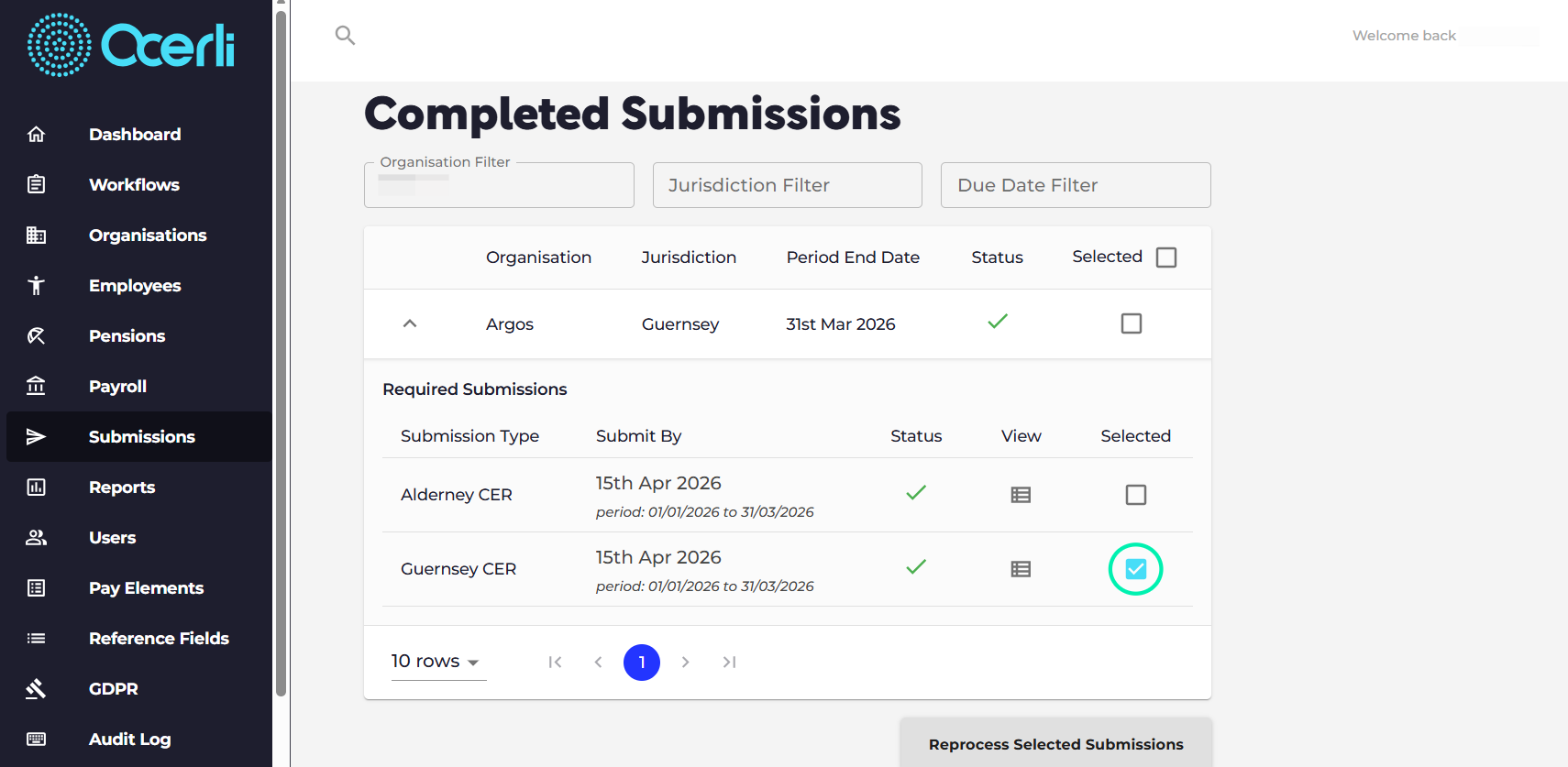Click the Welcome back user label

click(x=1404, y=36)
